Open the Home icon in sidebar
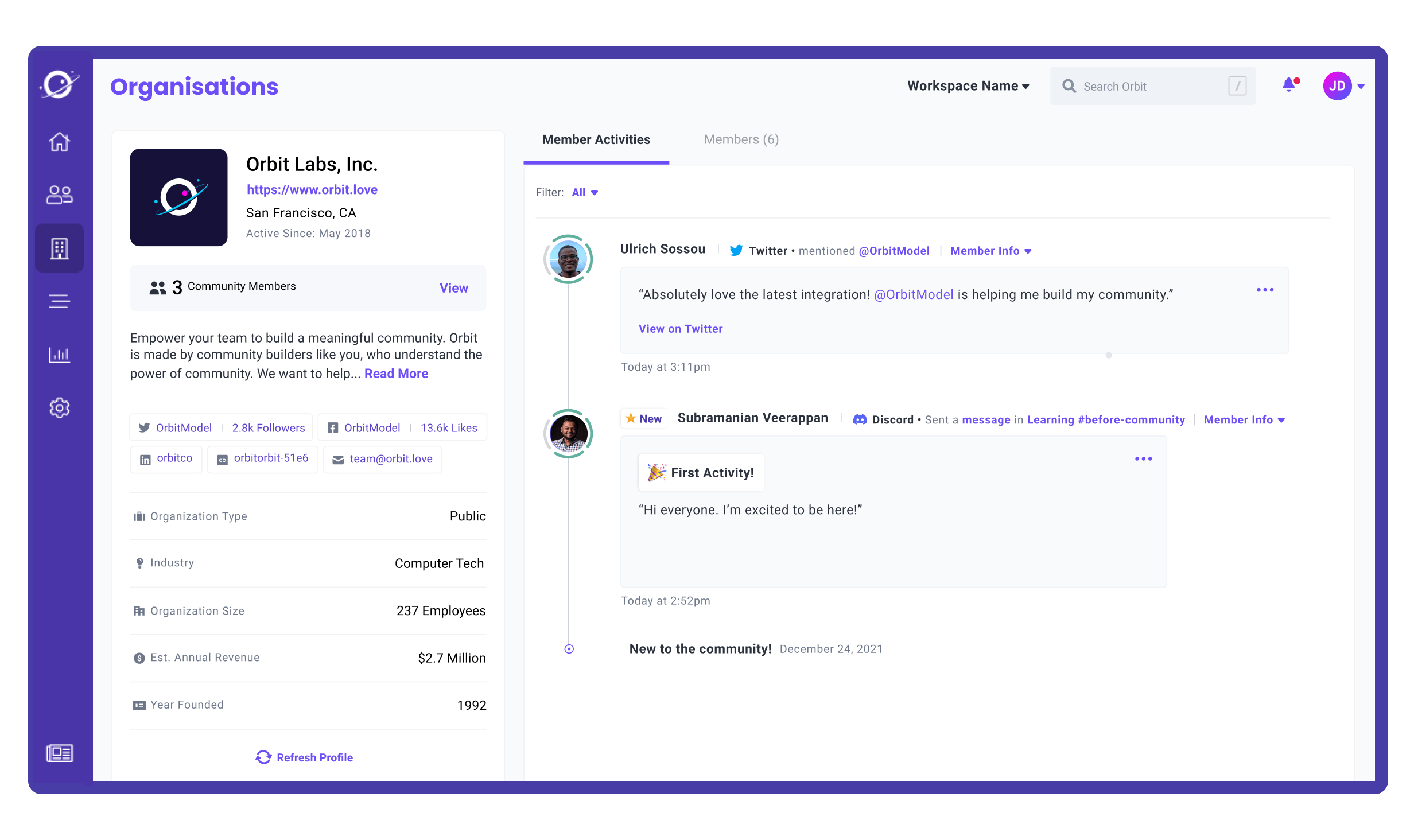This screenshot has height=840, width=1414. tap(60, 142)
